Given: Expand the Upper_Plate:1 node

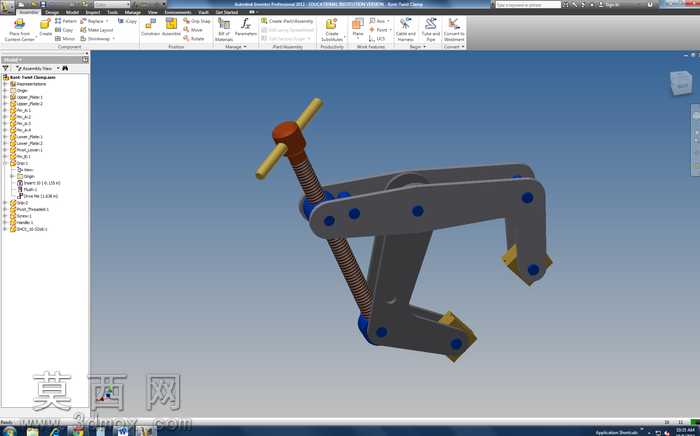Looking at the screenshot, I should point(5,97).
